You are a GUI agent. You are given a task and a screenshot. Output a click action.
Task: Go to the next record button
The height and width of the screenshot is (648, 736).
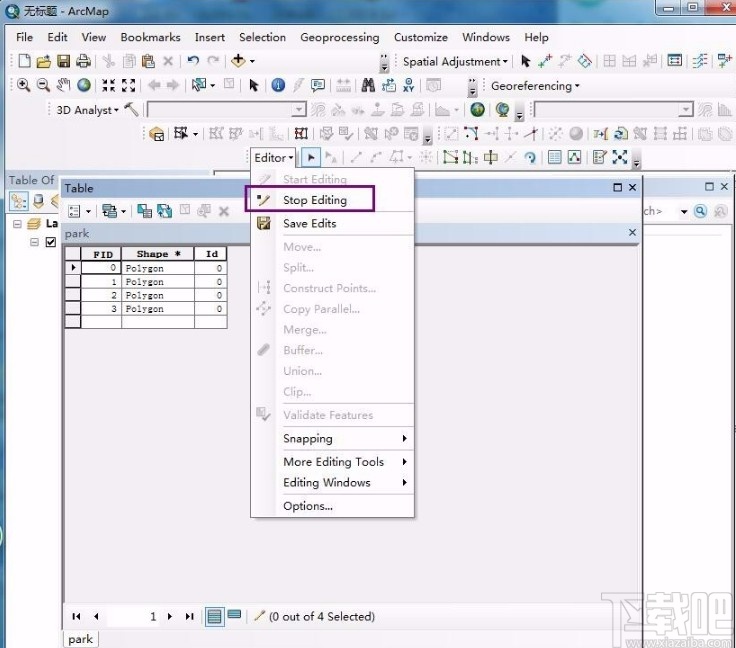click(x=170, y=616)
